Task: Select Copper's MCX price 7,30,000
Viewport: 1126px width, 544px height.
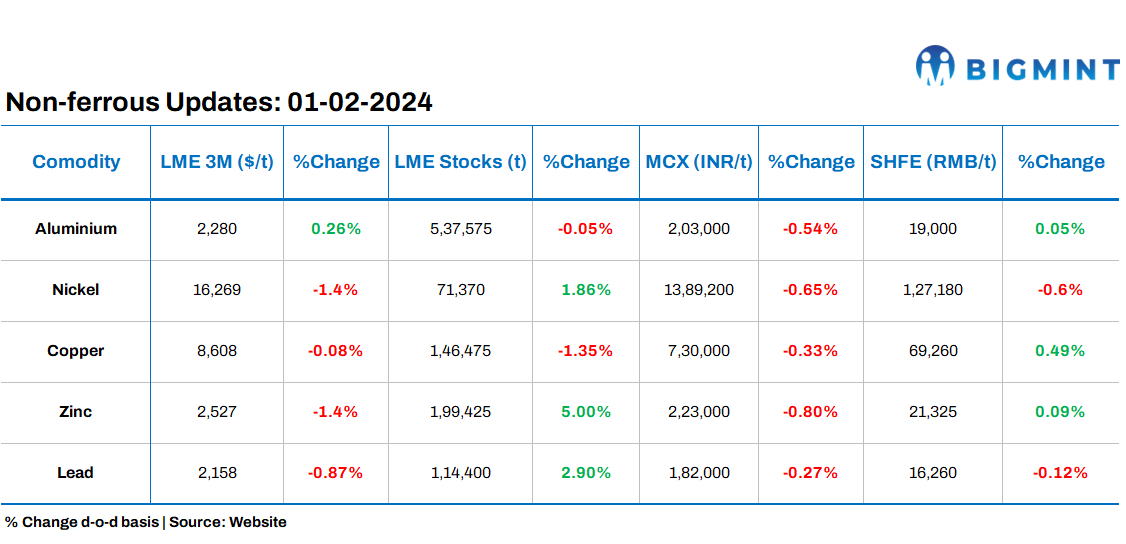Action: click(x=699, y=351)
